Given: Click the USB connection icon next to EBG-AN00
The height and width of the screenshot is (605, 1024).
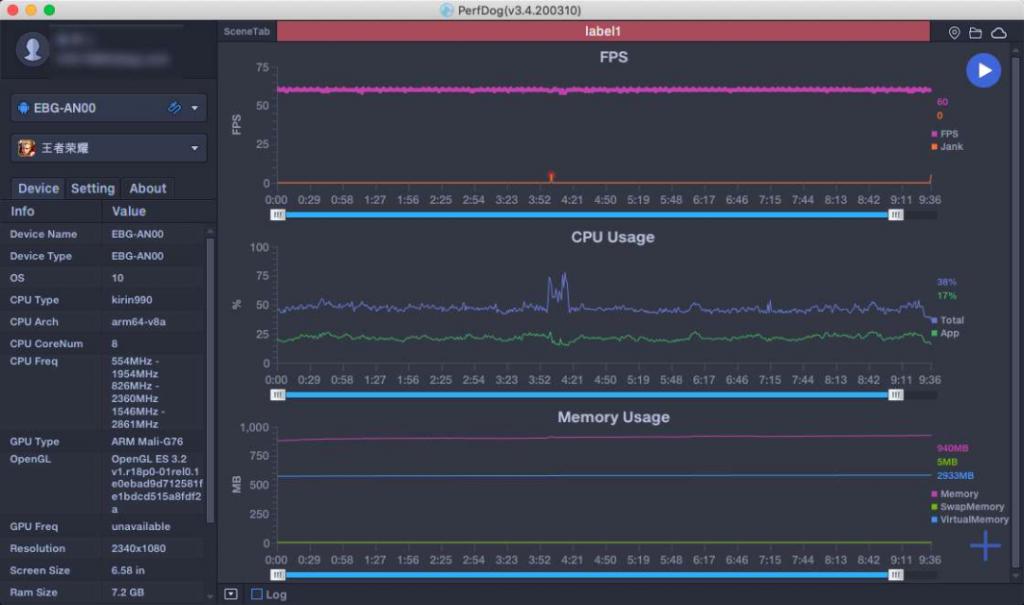Looking at the screenshot, I should 174,107.
